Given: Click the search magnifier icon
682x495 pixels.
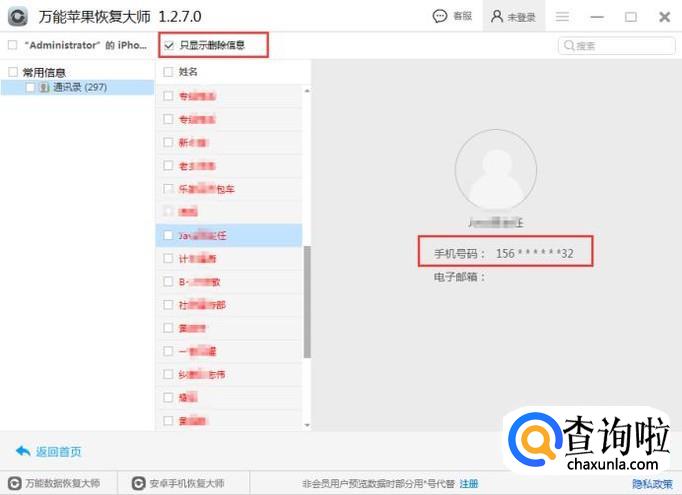Looking at the screenshot, I should pyautogui.click(x=569, y=45).
